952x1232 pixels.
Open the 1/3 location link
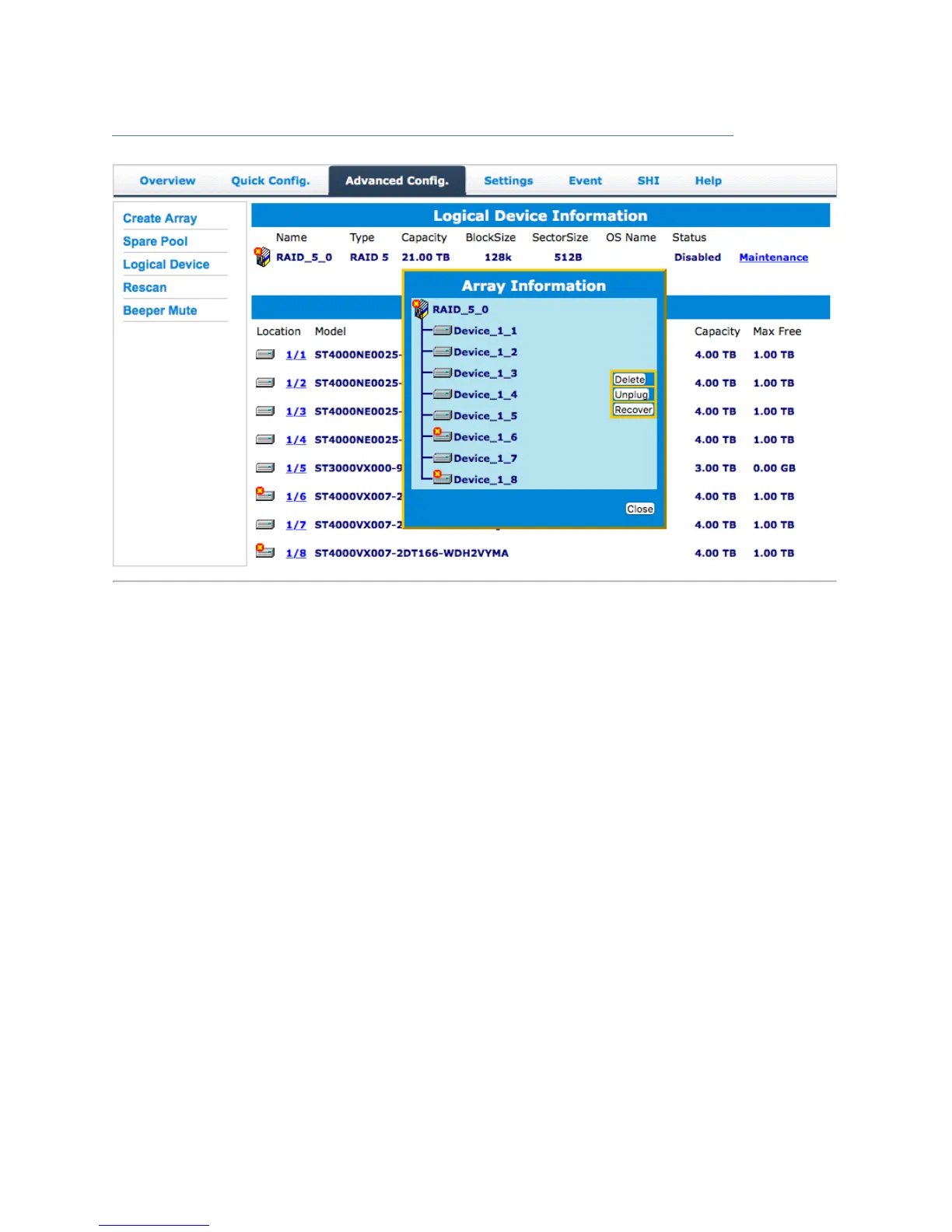pyautogui.click(x=296, y=411)
